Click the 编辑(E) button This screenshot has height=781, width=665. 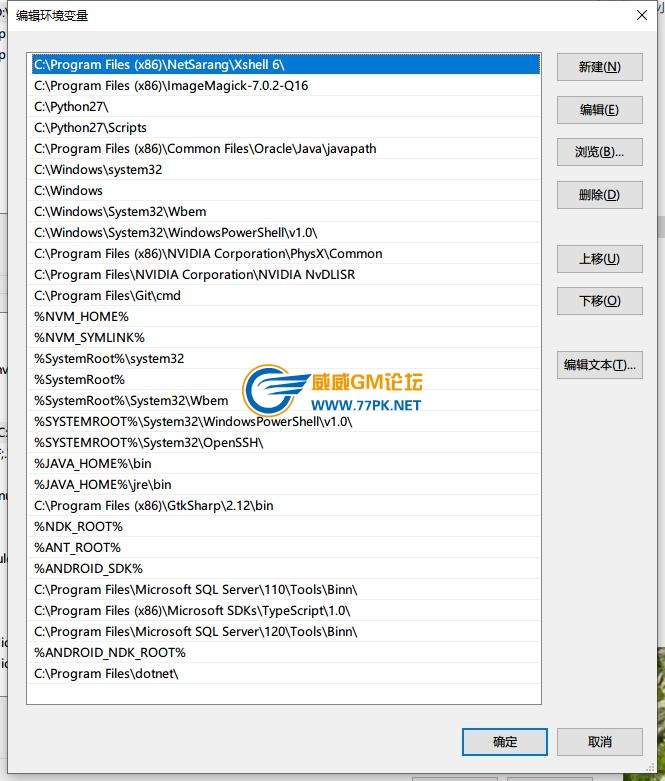(599, 110)
